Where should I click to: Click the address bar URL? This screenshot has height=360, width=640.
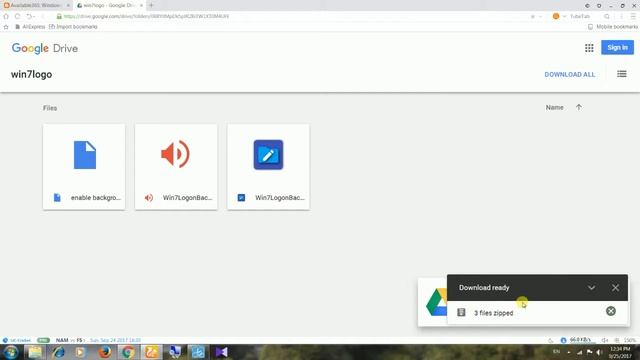(x=146, y=16)
